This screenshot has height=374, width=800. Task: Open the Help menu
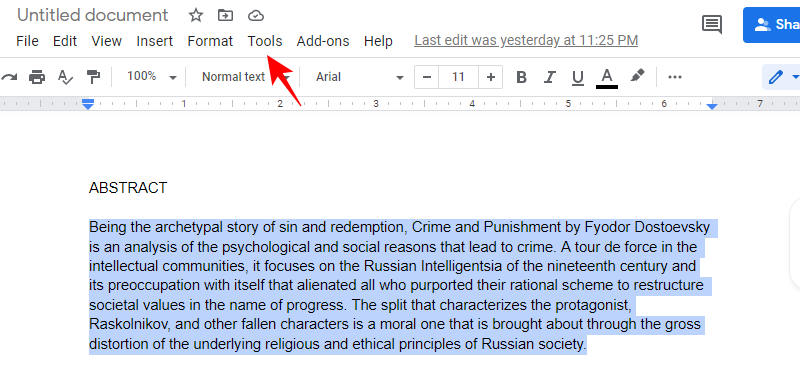point(378,41)
